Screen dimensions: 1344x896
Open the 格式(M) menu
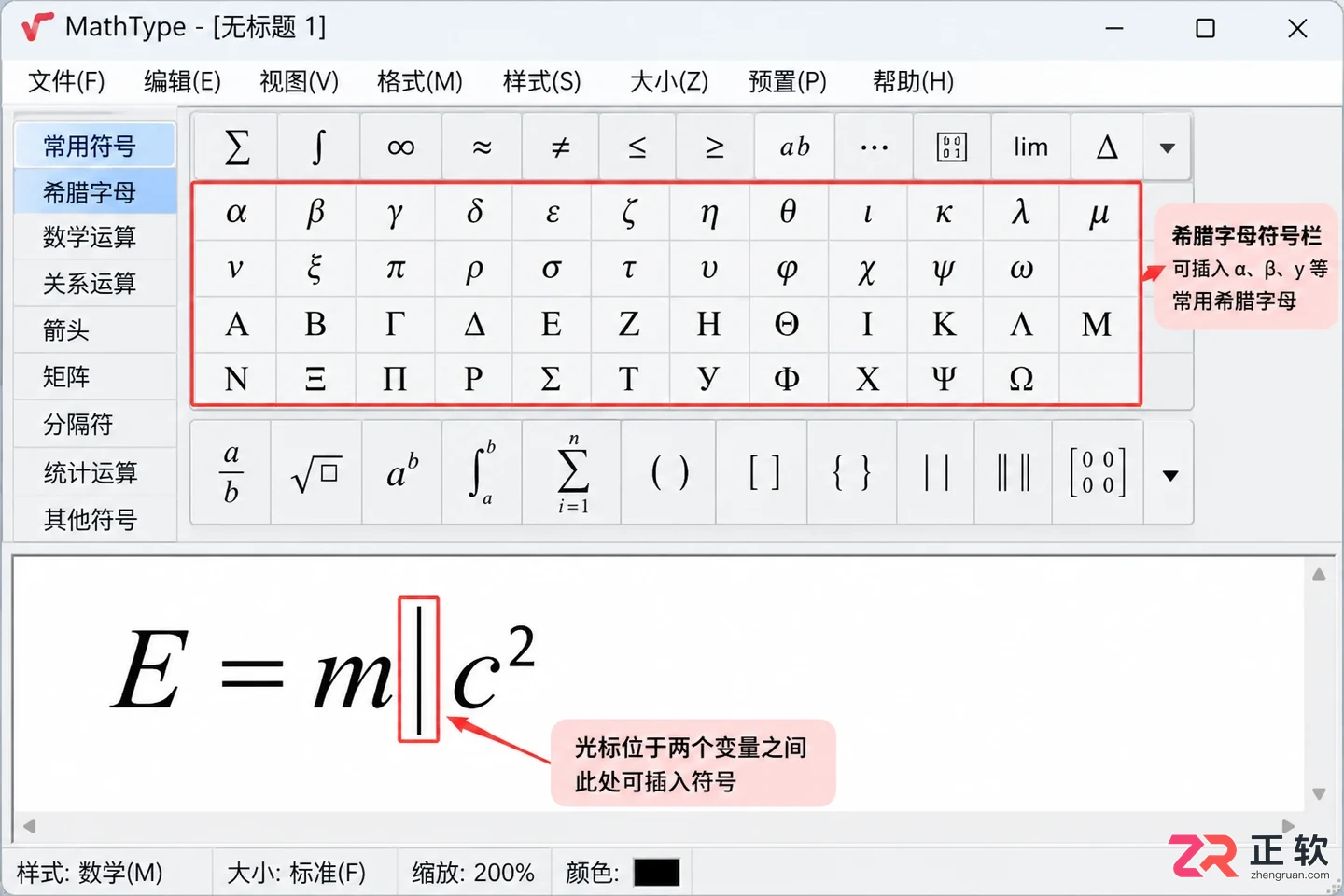pyautogui.click(x=420, y=81)
